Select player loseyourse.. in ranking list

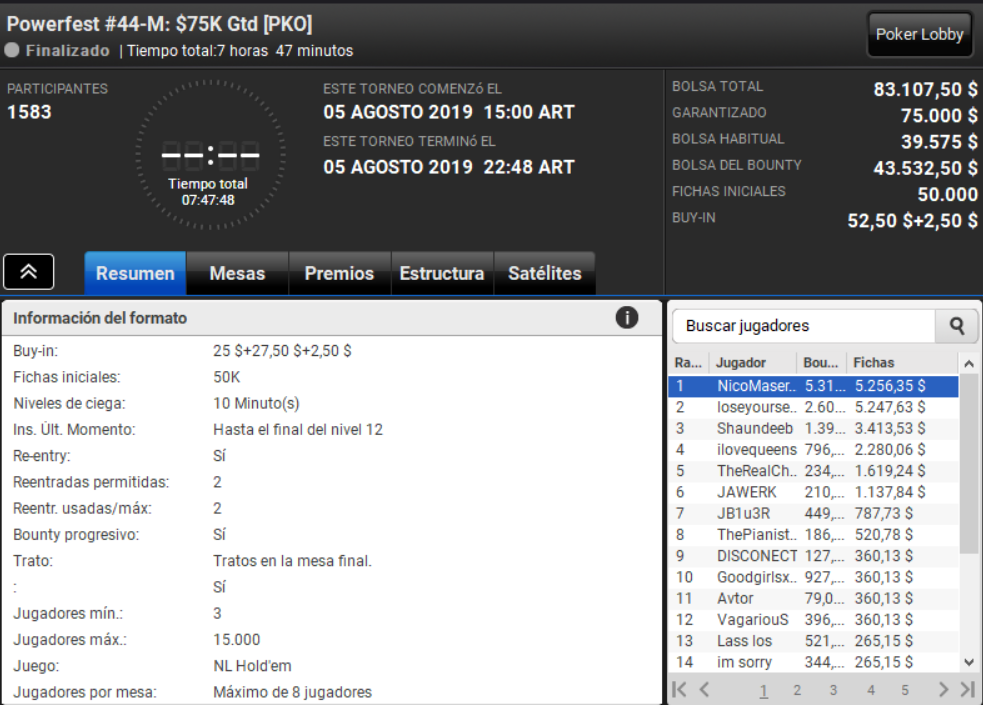pos(813,407)
